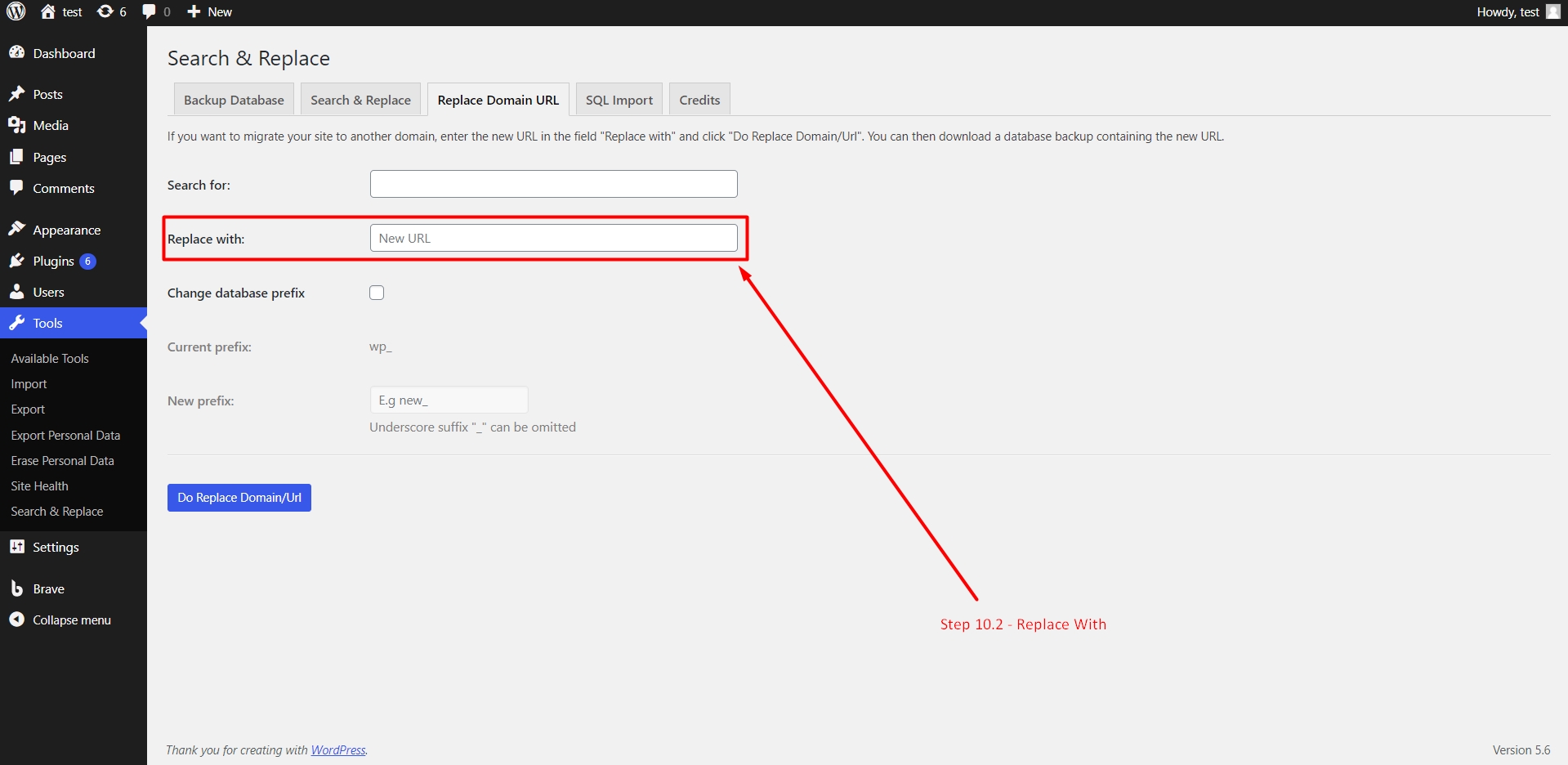Screen dimensions: 1568x765
Task: Click the WordPress footer link
Action: pyautogui.click(x=338, y=749)
